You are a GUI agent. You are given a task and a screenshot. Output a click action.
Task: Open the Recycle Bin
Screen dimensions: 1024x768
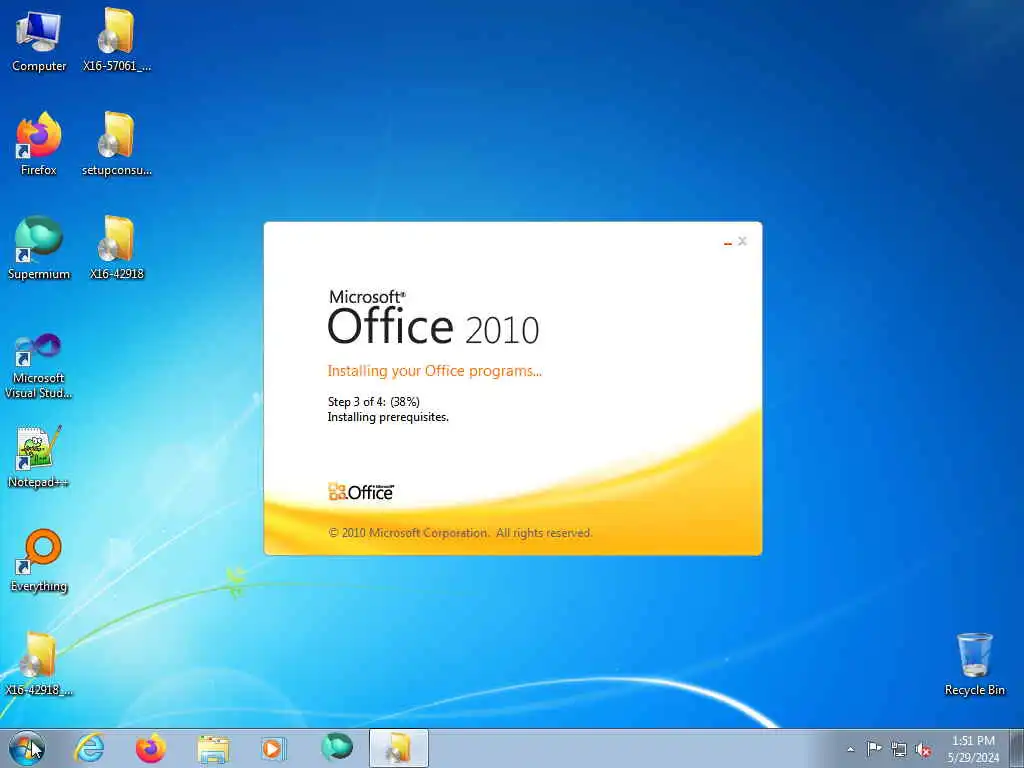pyautogui.click(x=974, y=664)
